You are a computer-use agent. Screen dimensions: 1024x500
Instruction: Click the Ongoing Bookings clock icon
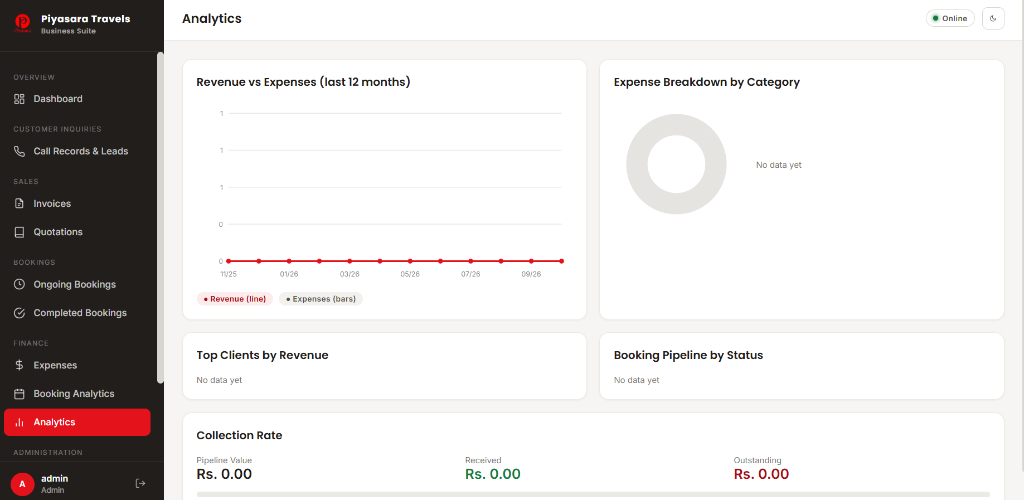pos(19,285)
